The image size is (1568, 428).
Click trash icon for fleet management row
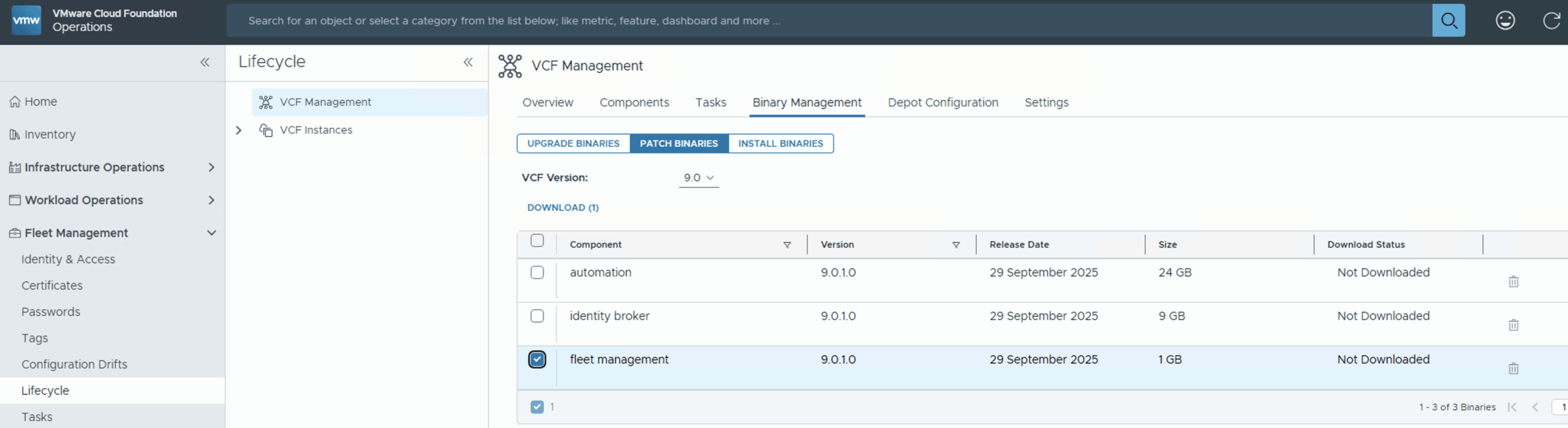[x=1513, y=369]
